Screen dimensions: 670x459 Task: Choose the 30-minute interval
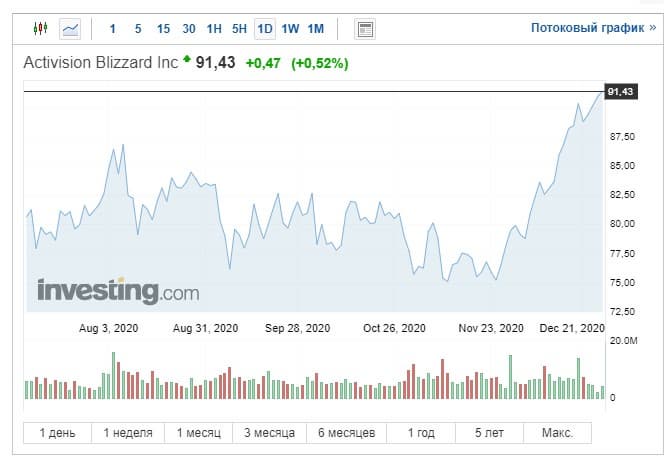(189, 29)
